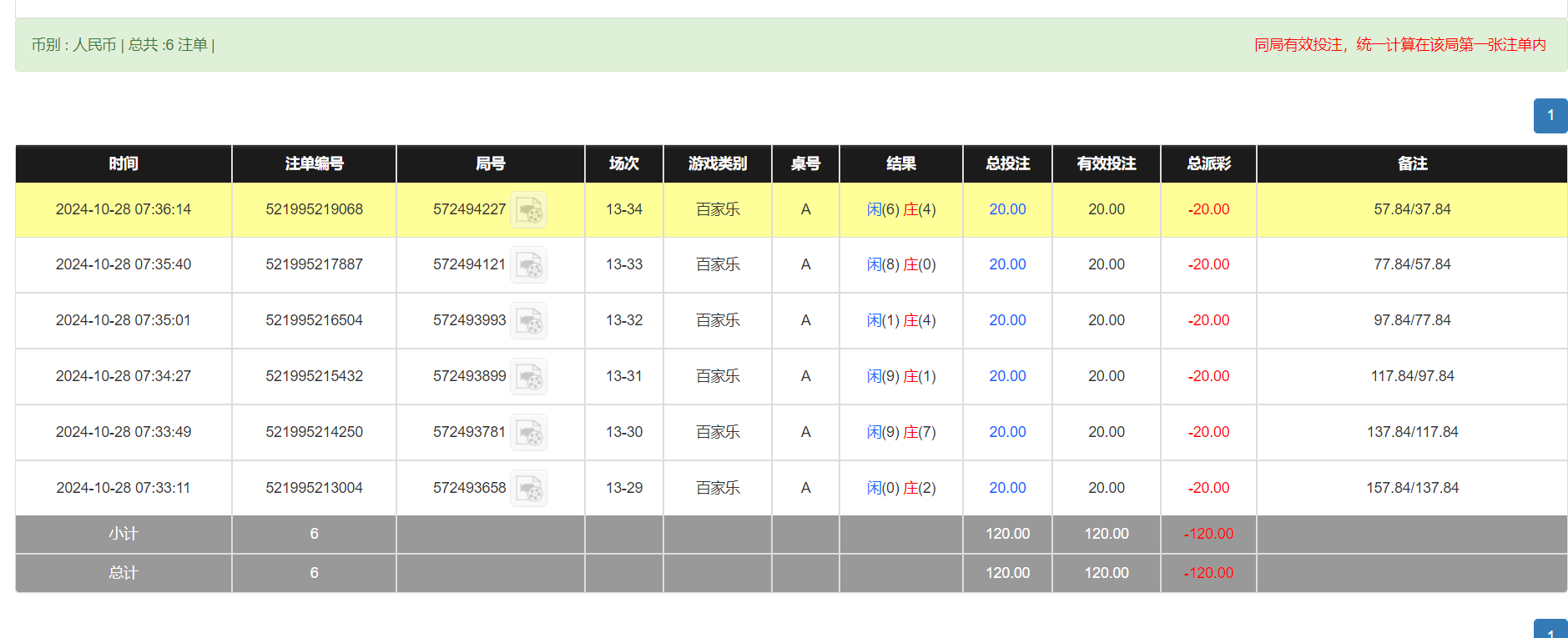This screenshot has height=638, width=1568.
Task: Click the 小计 subtotal row label
Action: click(x=124, y=534)
